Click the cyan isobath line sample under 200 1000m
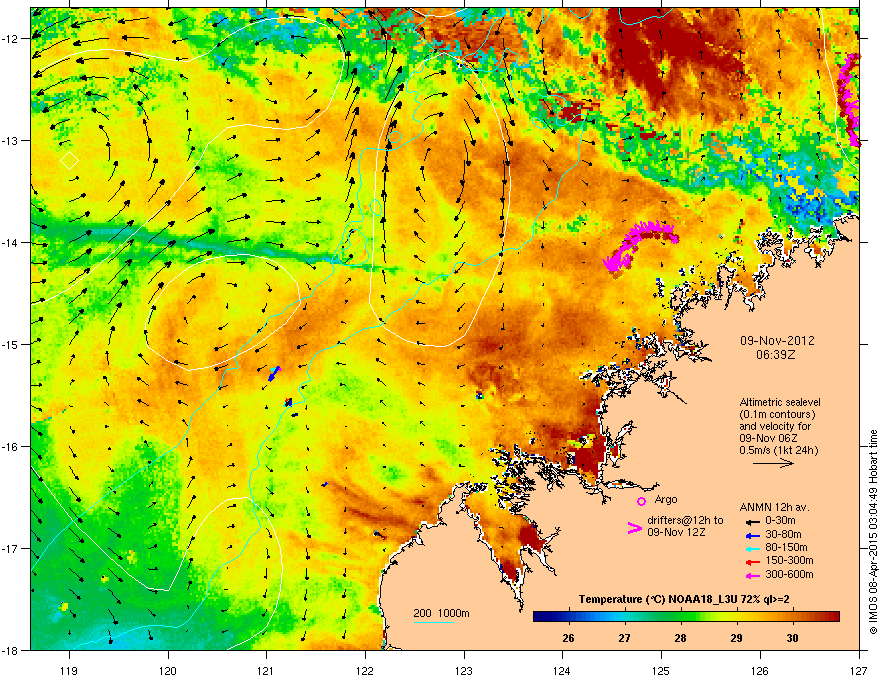 click(434, 622)
